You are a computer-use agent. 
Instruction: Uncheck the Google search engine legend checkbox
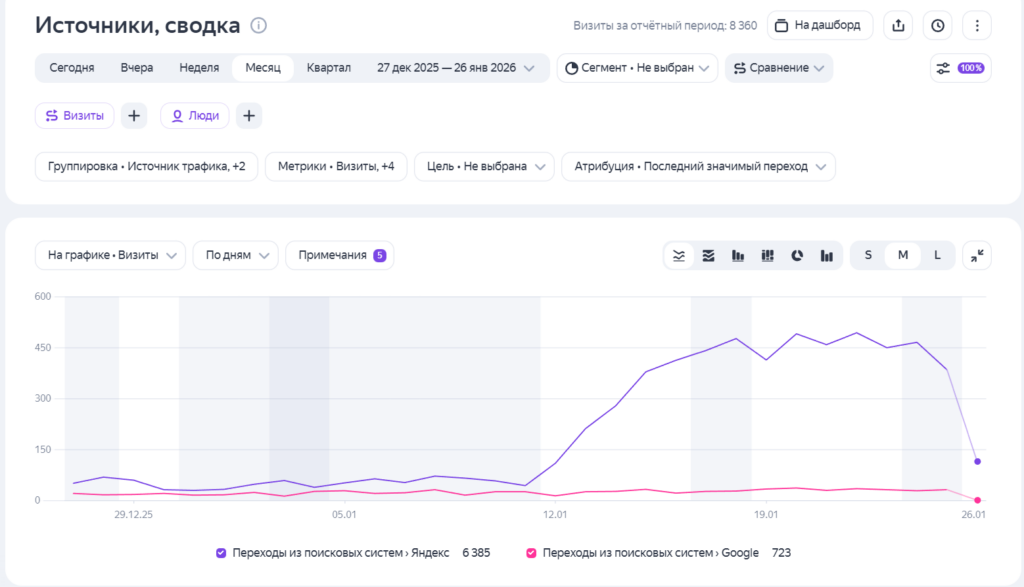click(x=532, y=553)
